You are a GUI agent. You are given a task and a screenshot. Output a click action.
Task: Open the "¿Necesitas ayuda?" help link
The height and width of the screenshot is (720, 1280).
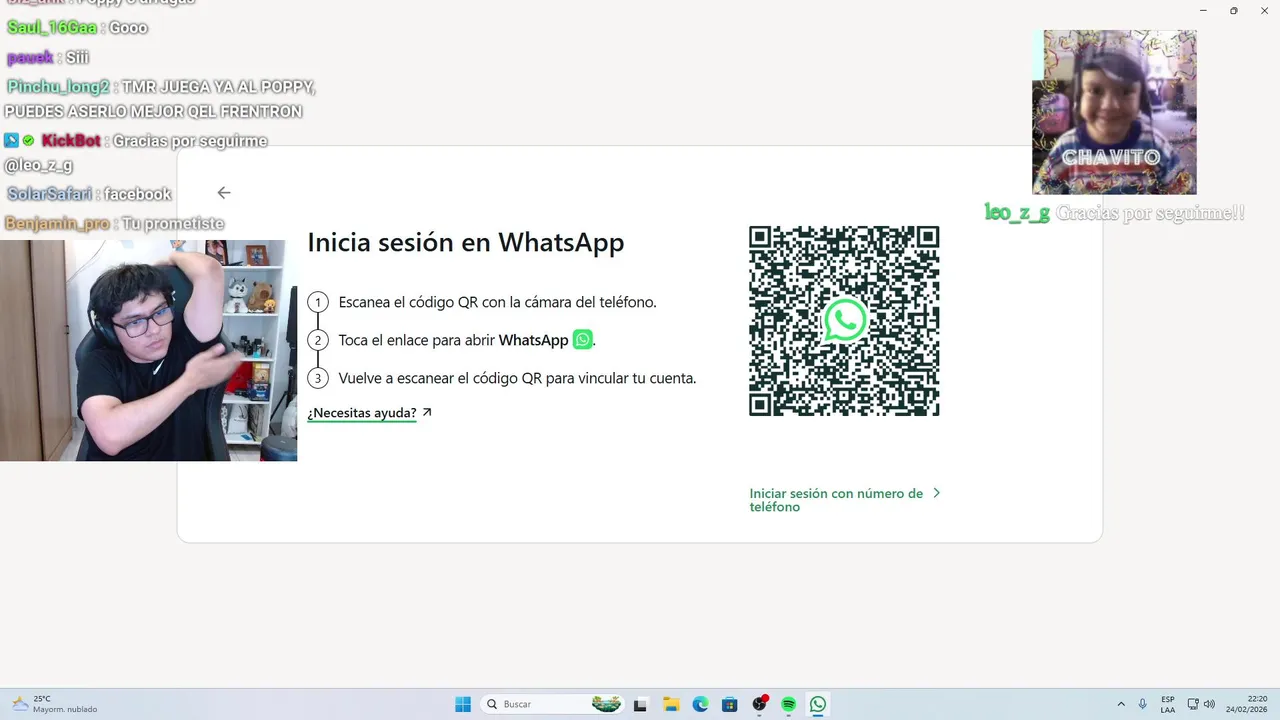pyautogui.click(x=369, y=413)
